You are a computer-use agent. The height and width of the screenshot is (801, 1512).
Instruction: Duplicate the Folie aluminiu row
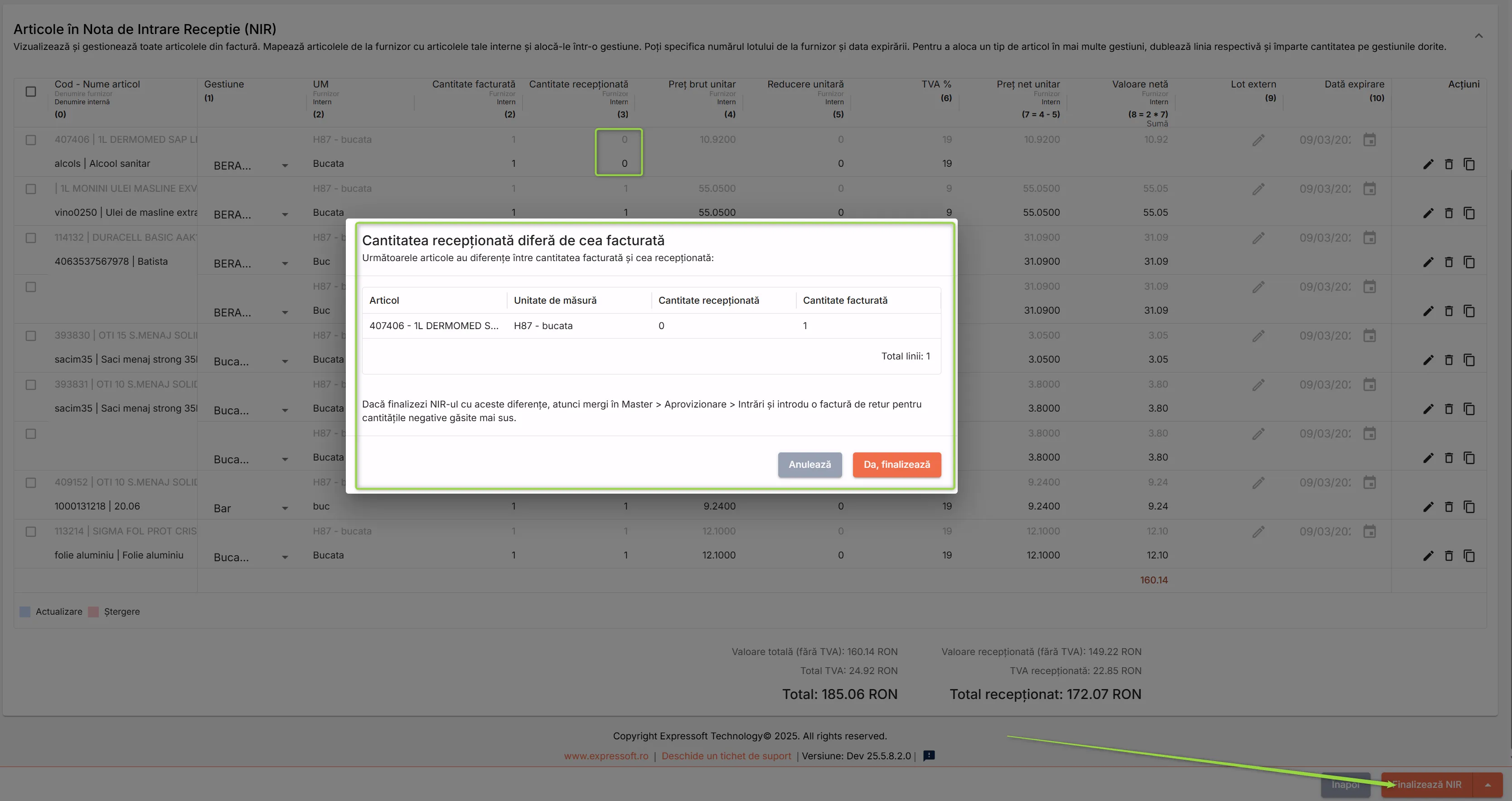click(1469, 556)
